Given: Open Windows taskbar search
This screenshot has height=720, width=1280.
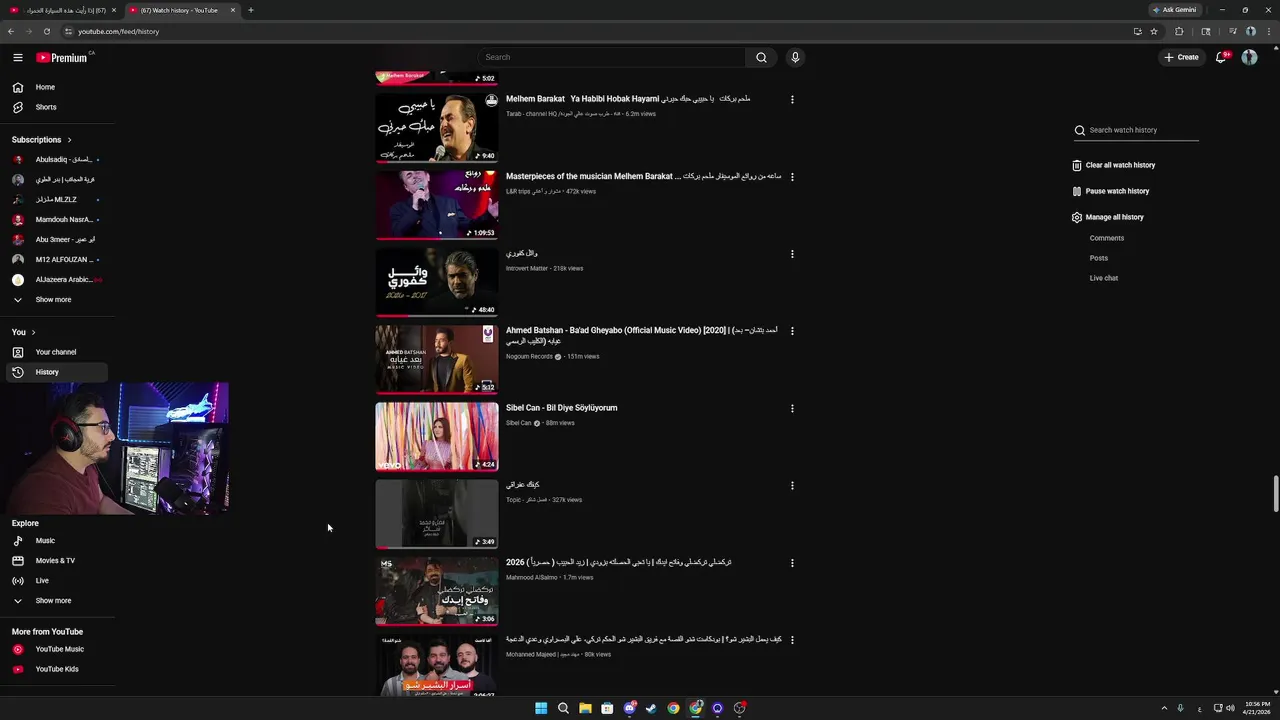Looking at the screenshot, I should coord(563,708).
